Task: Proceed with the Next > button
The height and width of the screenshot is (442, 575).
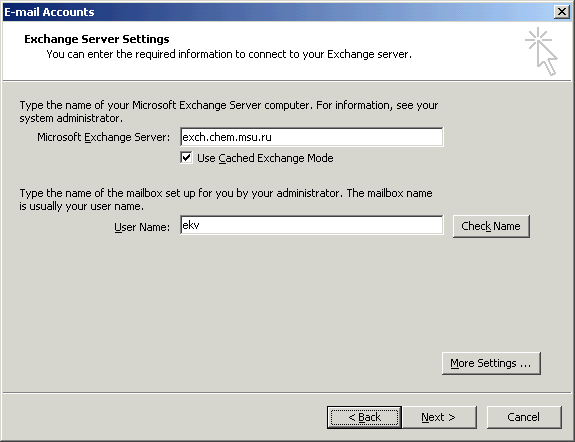Action: pyautogui.click(x=439, y=417)
